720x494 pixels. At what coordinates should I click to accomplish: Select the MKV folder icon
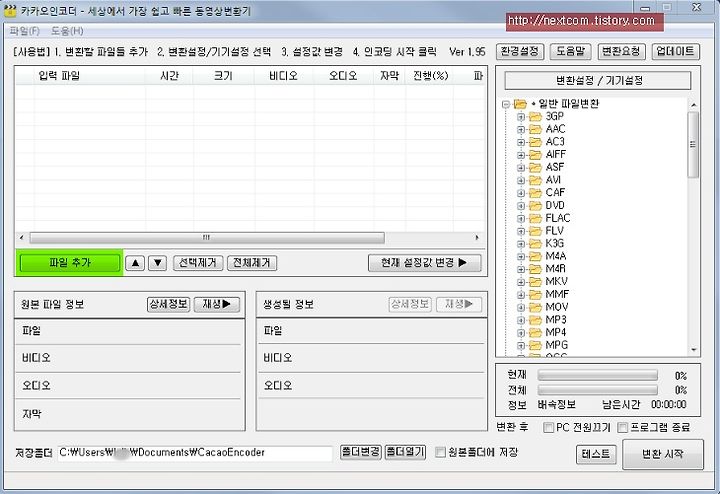pyautogui.click(x=535, y=282)
